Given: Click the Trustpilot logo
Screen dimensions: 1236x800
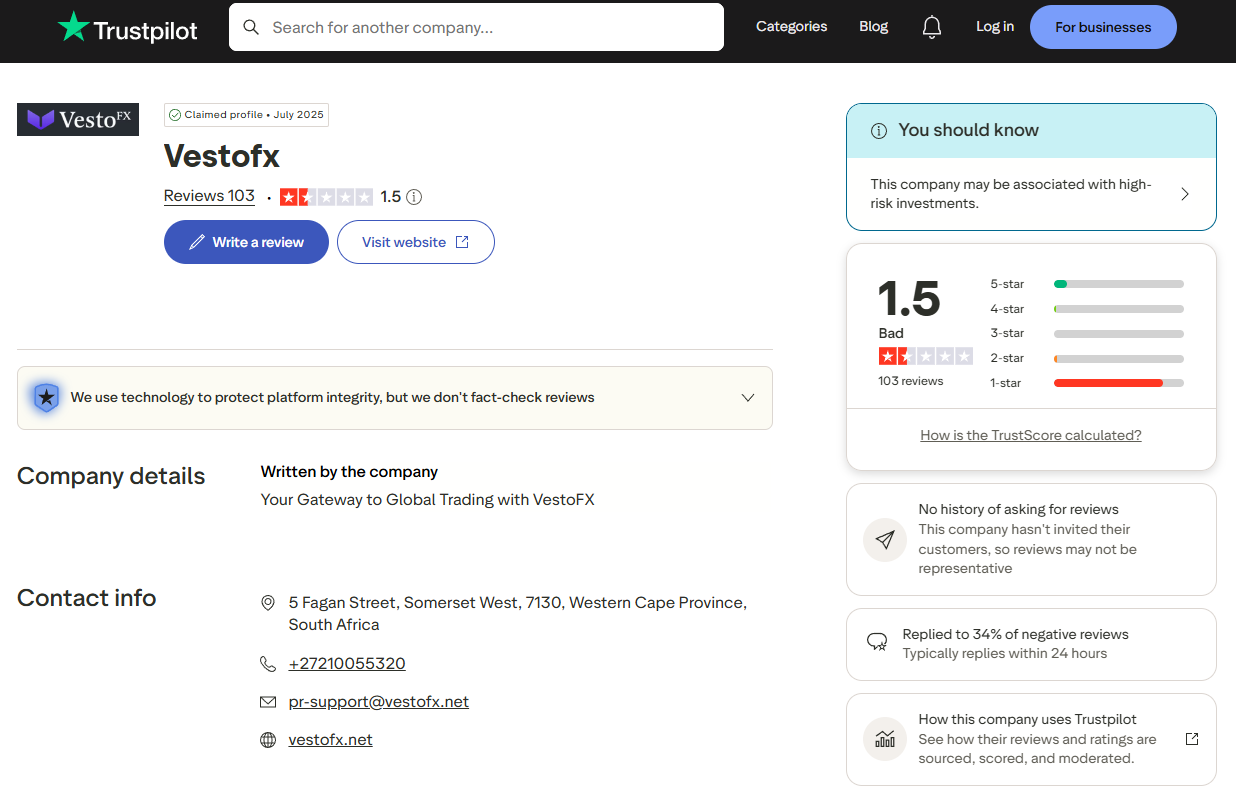Looking at the screenshot, I should (128, 27).
